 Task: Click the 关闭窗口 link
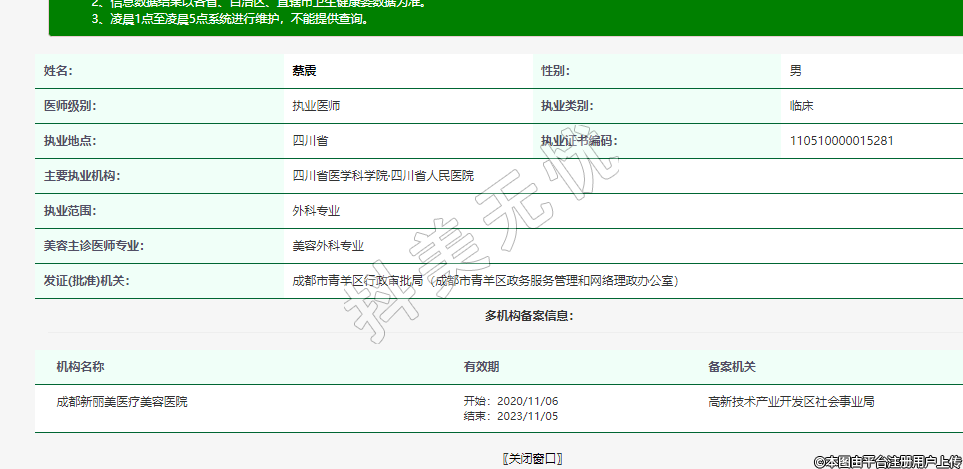tap(532, 458)
